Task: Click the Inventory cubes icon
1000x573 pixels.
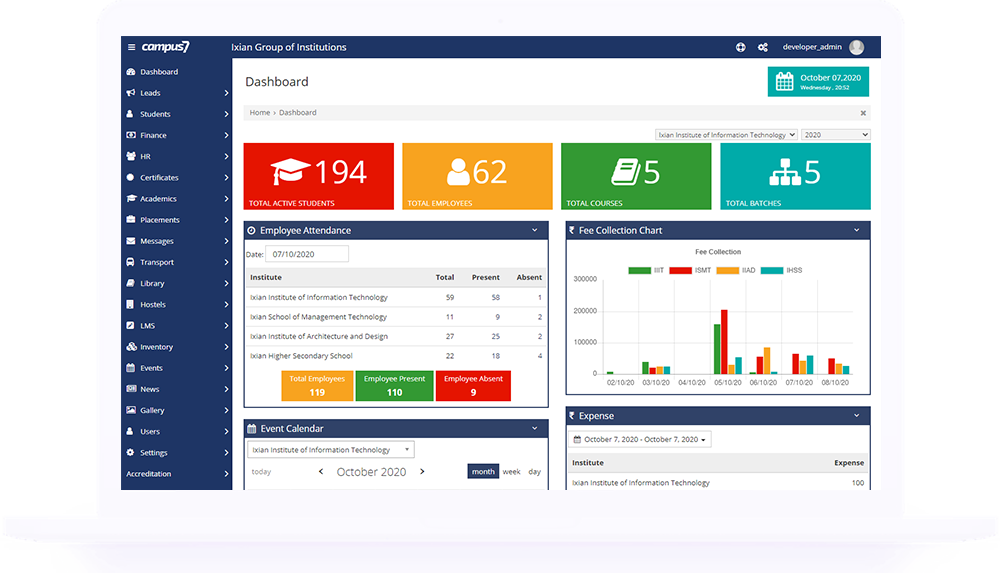Action: coord(131,346)
